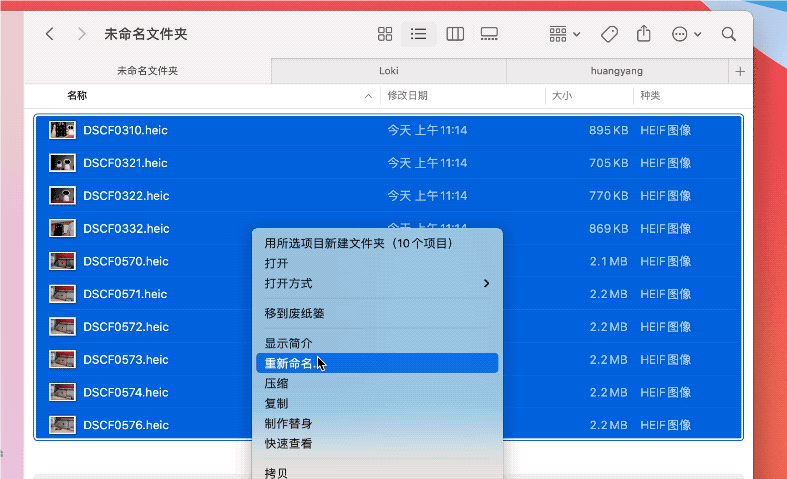Select file name DSCF0572.heic
Screen dimensions: 787x479
pos(126,327)
